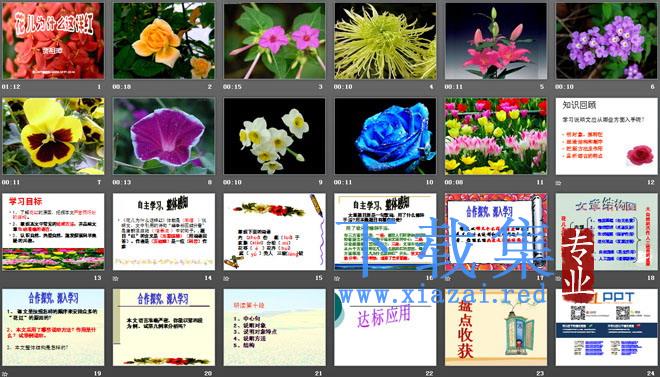This screenshot has width=660, height=377.
Task: Select the 盘点收获 slide 23
Action: 496,327
